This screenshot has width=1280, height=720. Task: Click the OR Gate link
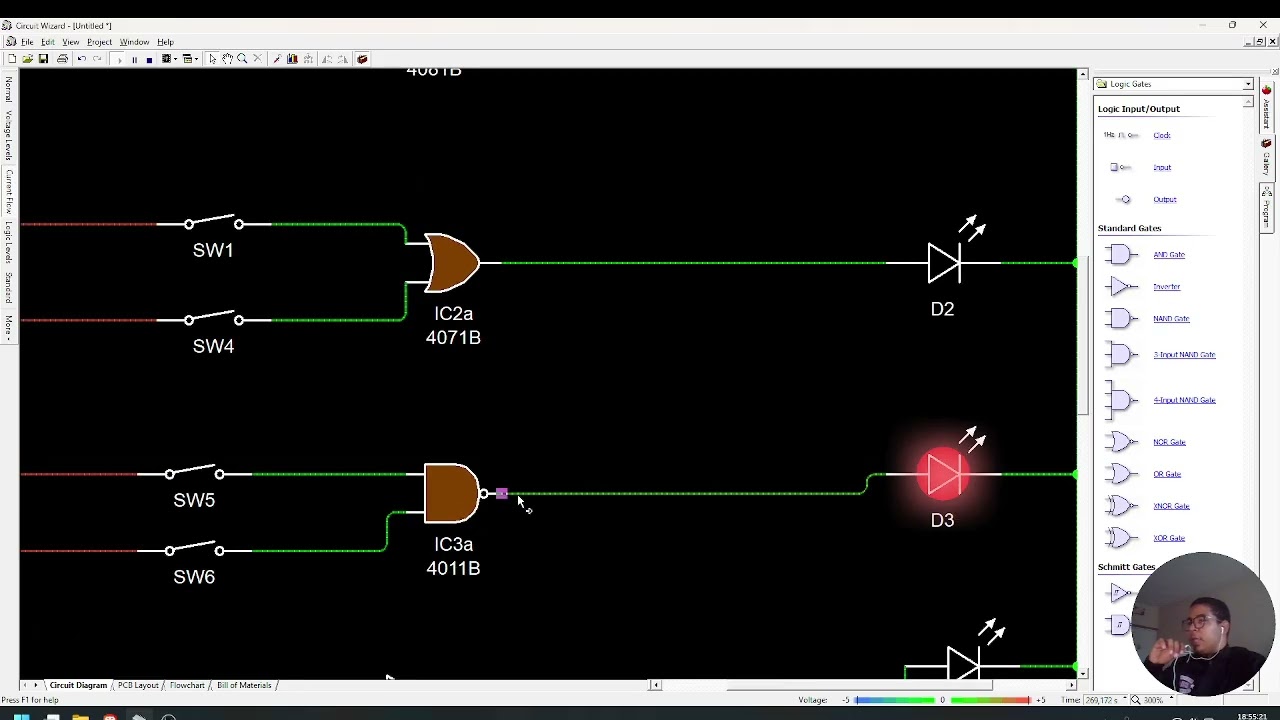click(1167, 474)
